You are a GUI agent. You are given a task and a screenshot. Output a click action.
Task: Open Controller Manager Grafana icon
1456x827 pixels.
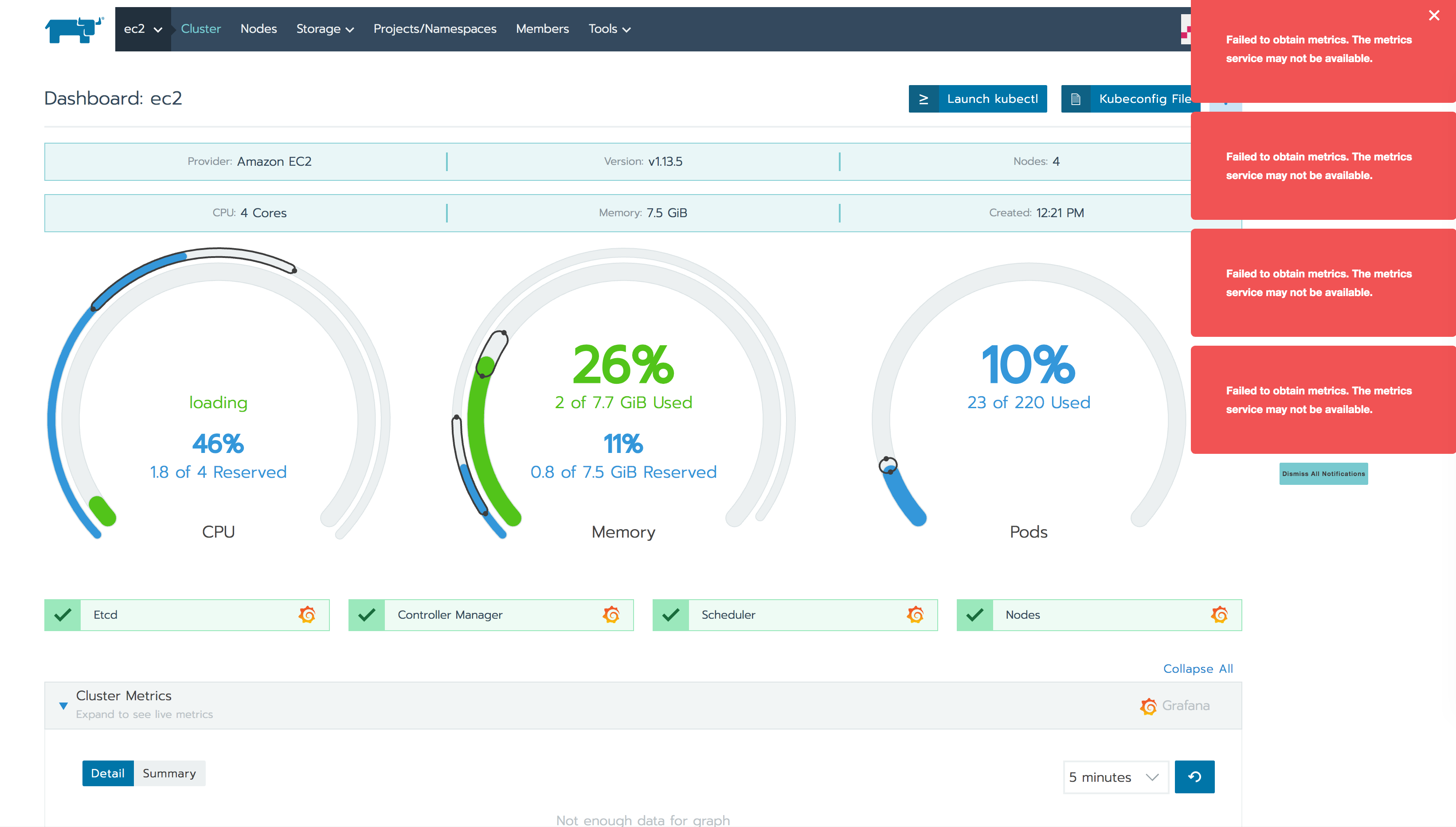coord(611,615)
